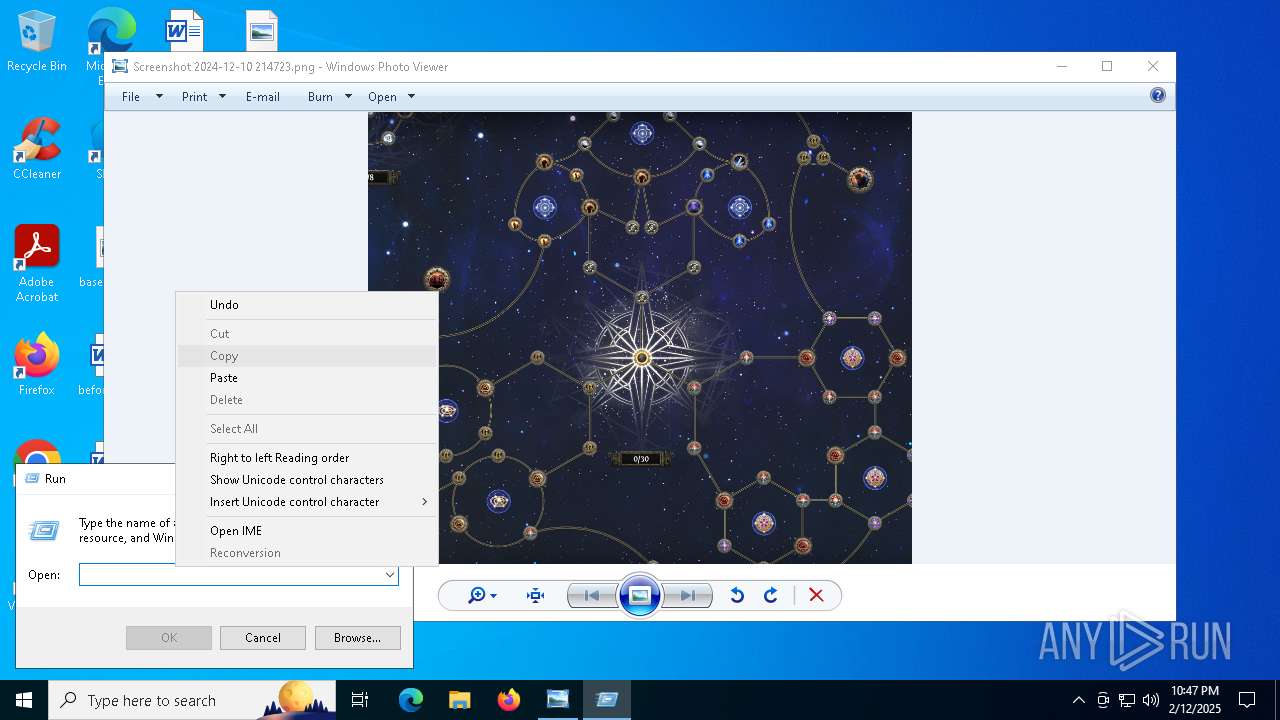Screen dimensions: 1280x720
Task: Open the Burn menu
Action: pos(320,97)
